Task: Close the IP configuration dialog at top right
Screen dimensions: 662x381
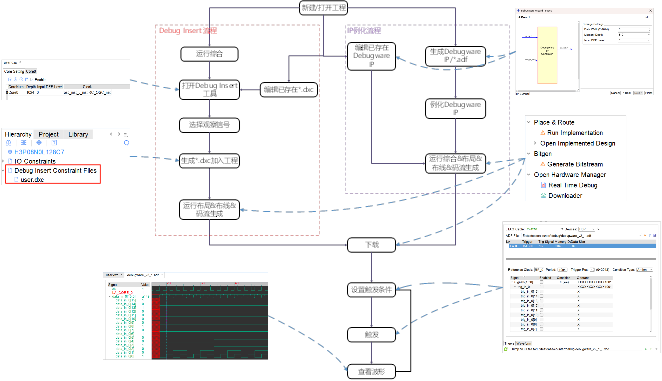Action: click(x=651, y=11)
